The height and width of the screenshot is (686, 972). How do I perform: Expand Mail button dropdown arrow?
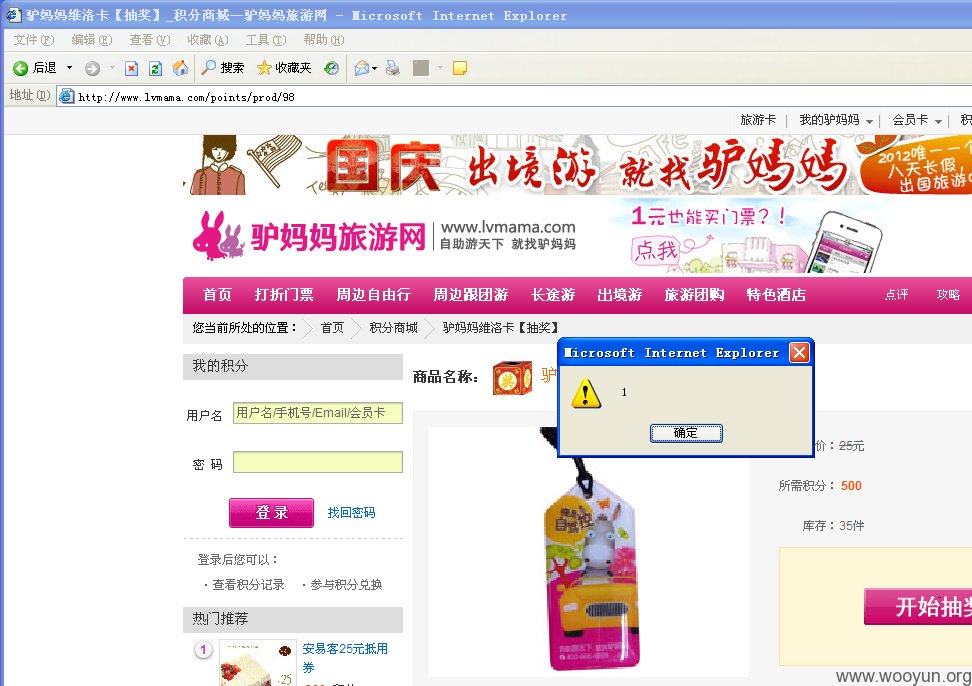click(374, 68)
